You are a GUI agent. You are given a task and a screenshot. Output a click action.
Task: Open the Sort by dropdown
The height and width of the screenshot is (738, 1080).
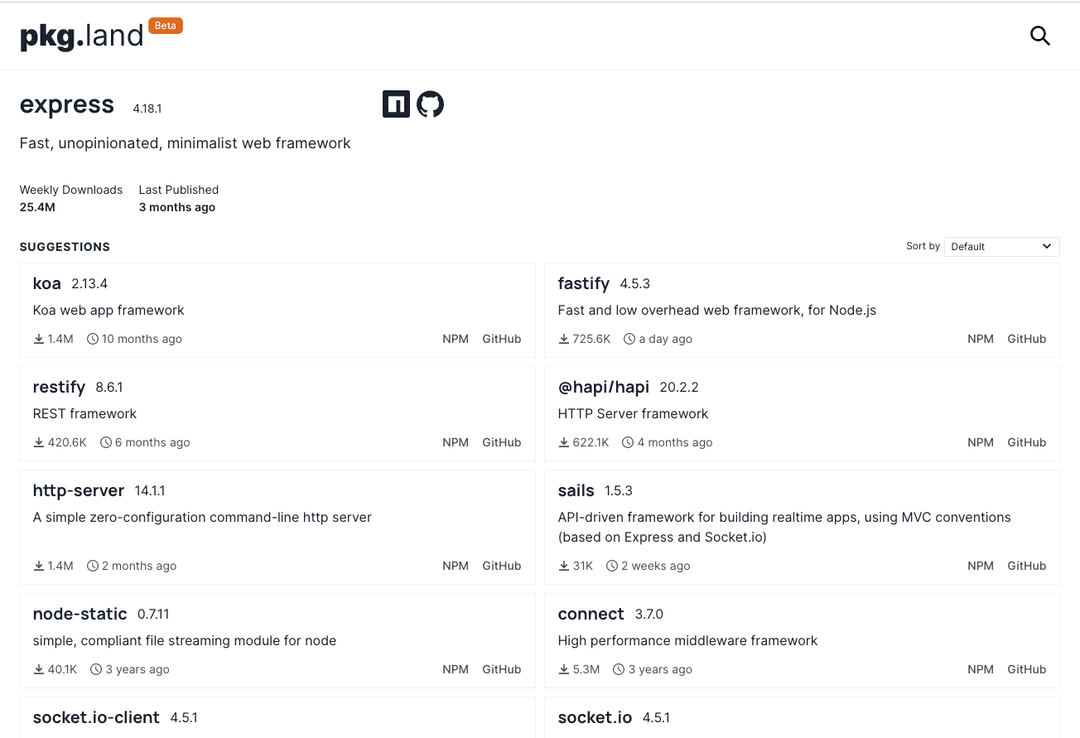[x=1001, y=246]
